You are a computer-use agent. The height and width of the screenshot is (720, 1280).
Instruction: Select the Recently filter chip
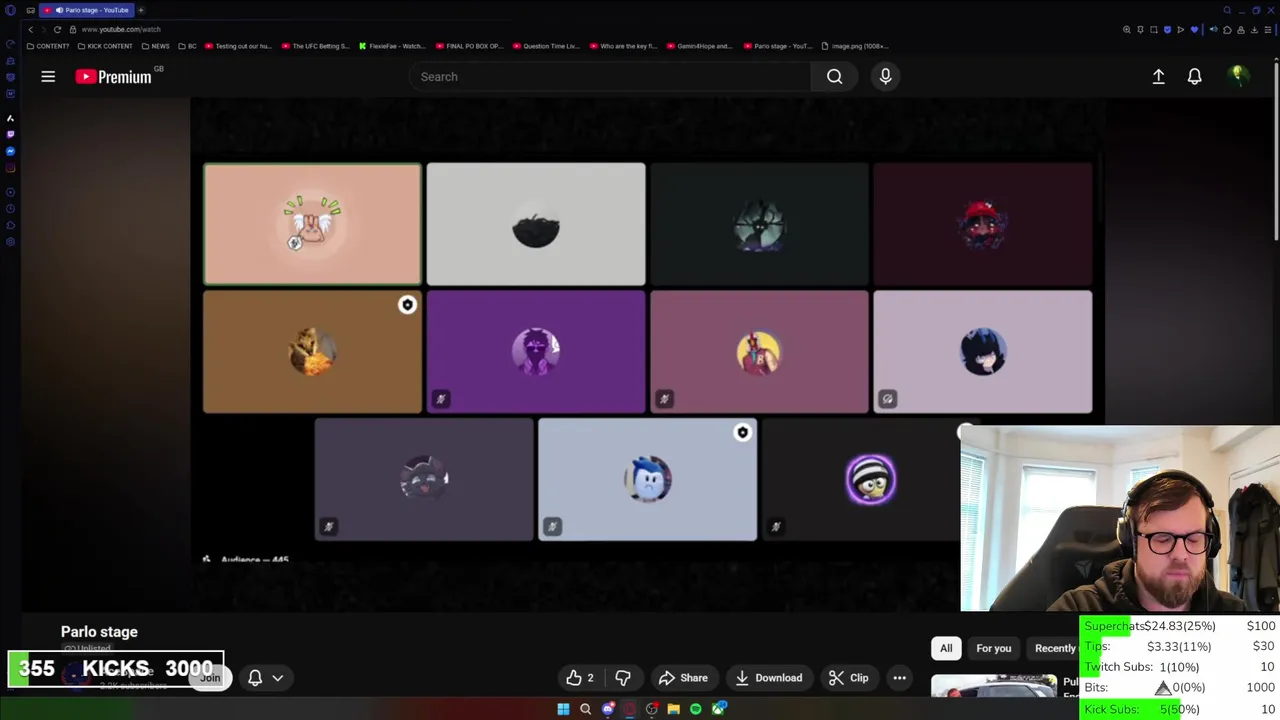tap(1055, 648)
